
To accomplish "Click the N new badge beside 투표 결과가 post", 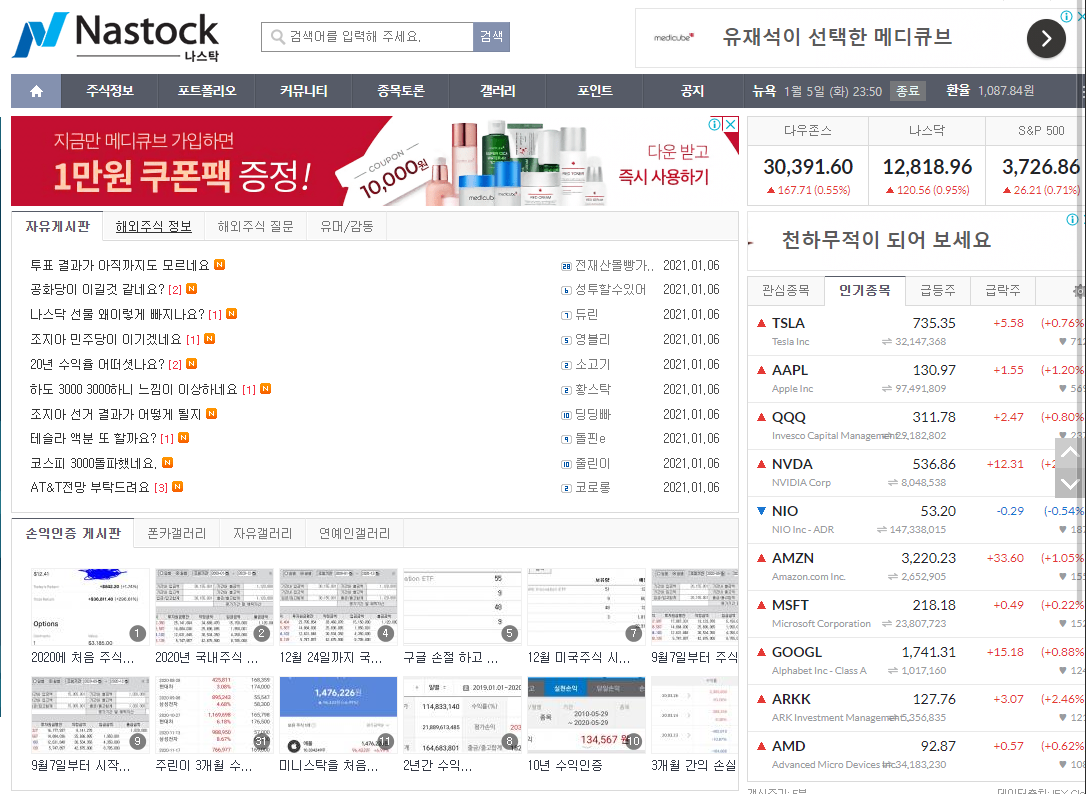I will 220,265.
